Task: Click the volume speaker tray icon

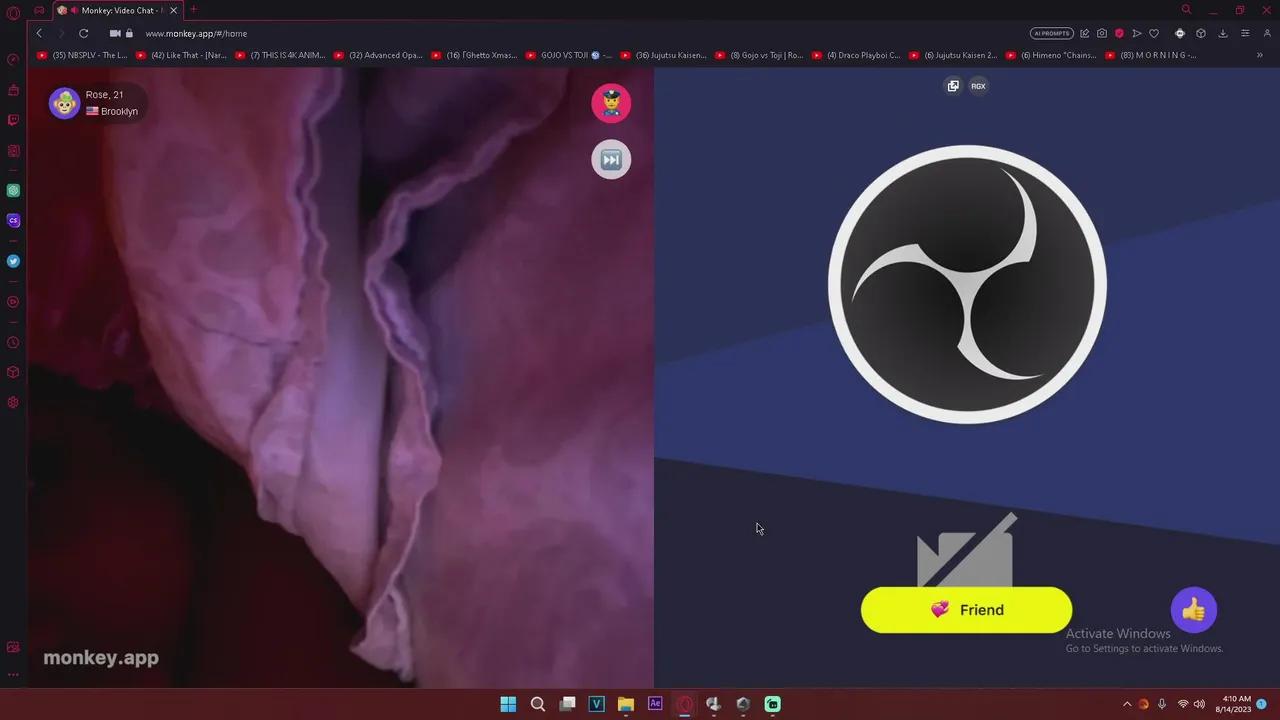Action: pyautogui.click(x=1199, y=704)
